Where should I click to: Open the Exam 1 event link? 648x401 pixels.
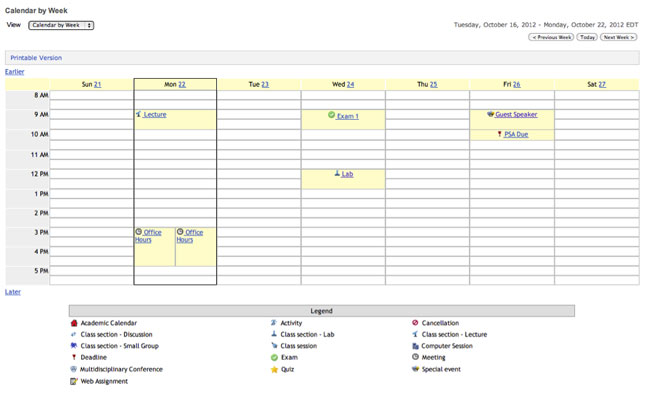(x=347, y=116)
